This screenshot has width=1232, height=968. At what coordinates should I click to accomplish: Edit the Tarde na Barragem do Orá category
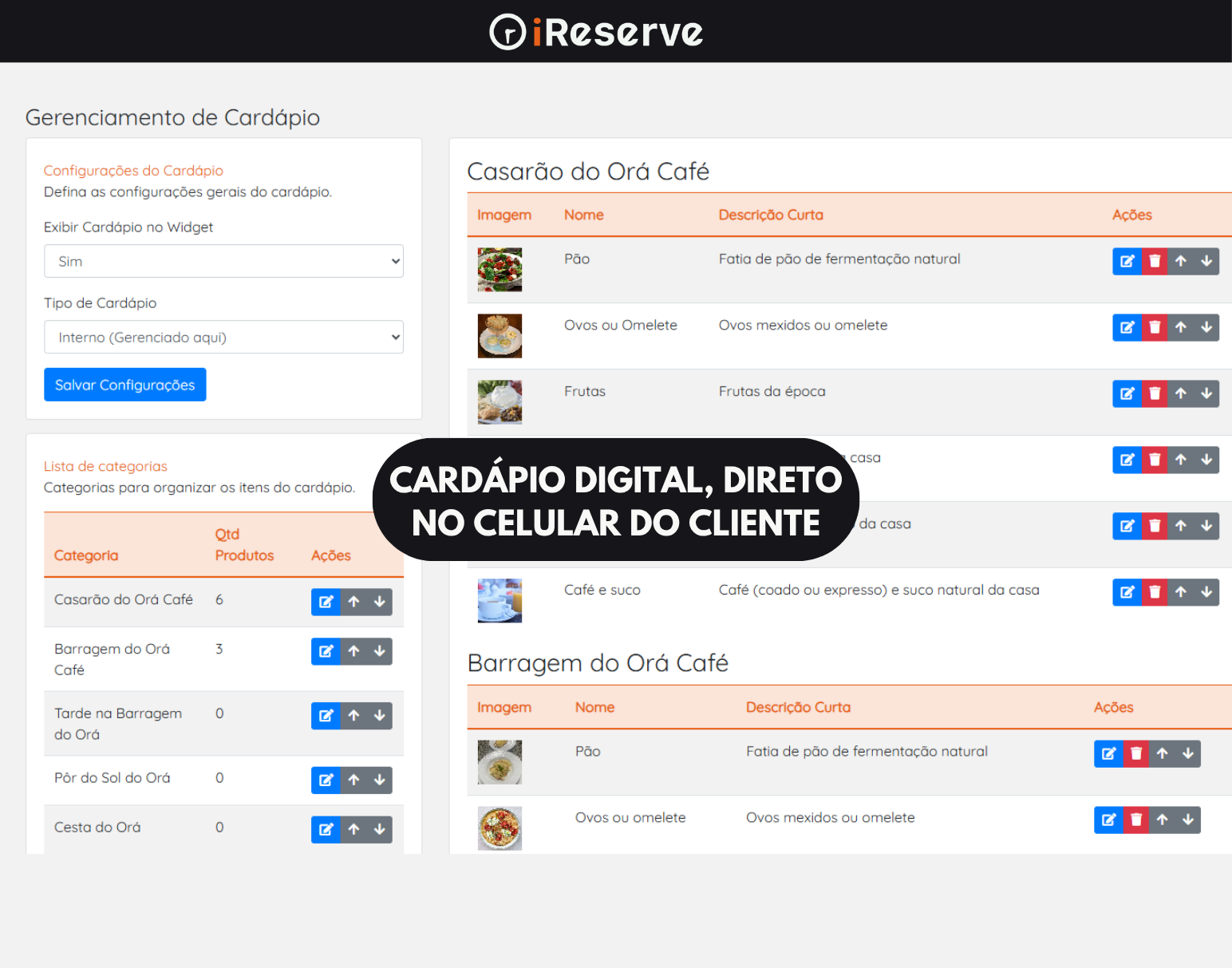326,716
